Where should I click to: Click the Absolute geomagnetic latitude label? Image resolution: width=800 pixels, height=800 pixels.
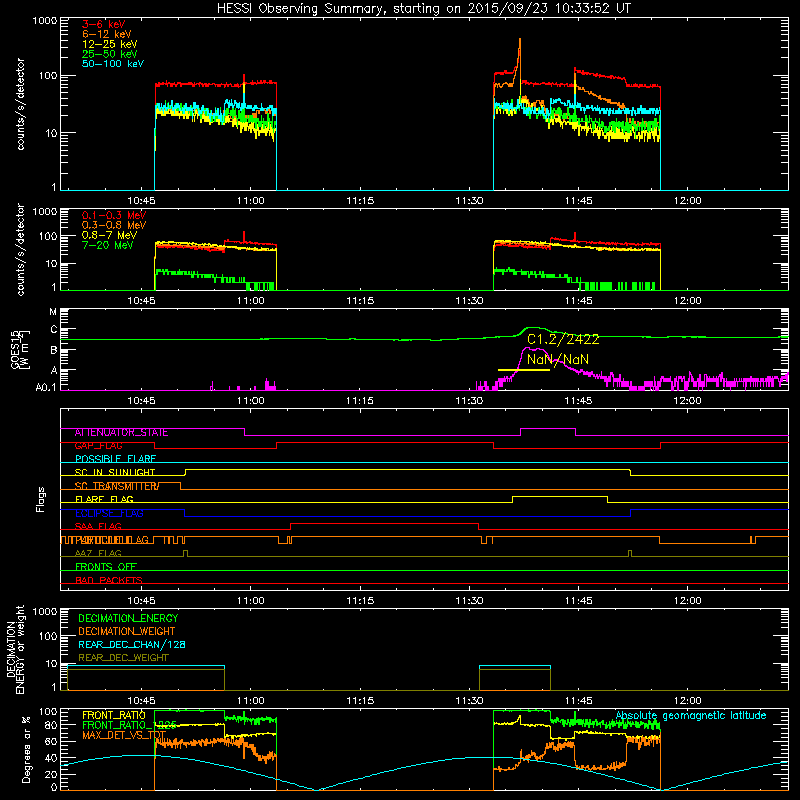point(691,716)
